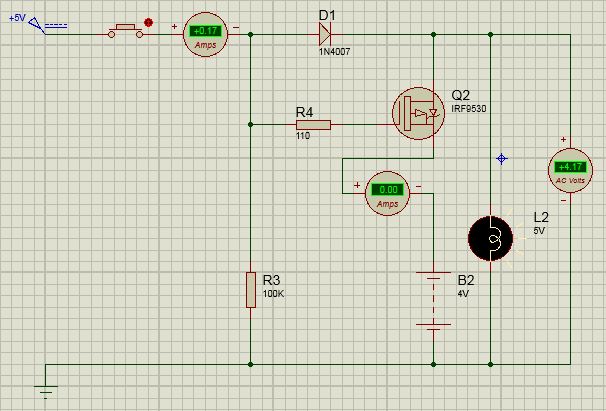Image resolution: width=606 pixels, height=411 pixels.
Task: Click the R3 resistor body
Action: point(249,289)
